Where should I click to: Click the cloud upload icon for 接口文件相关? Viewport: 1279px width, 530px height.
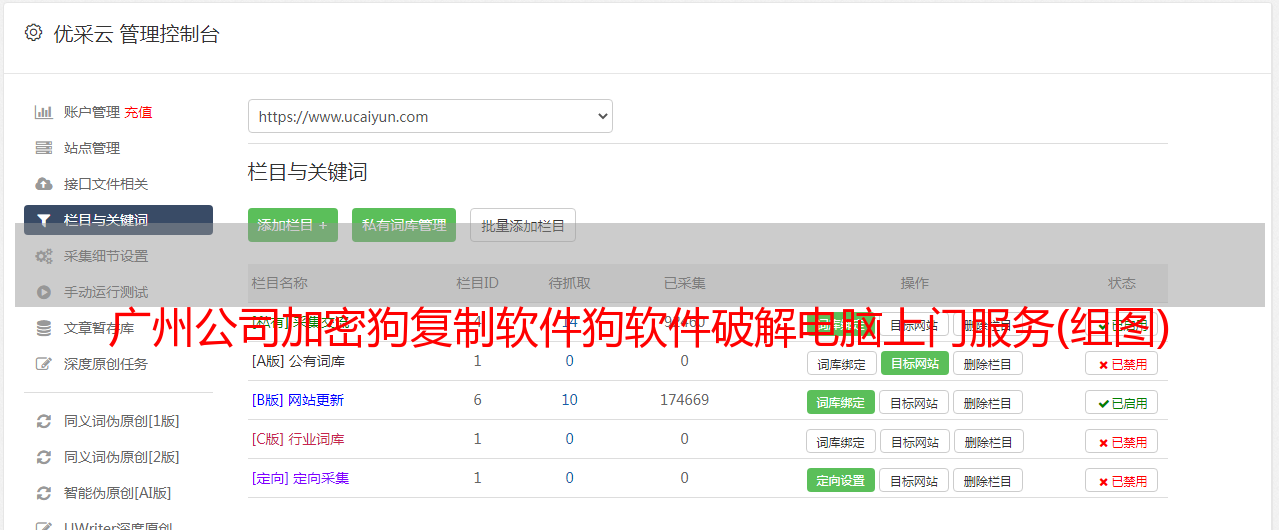pos(44,184)
